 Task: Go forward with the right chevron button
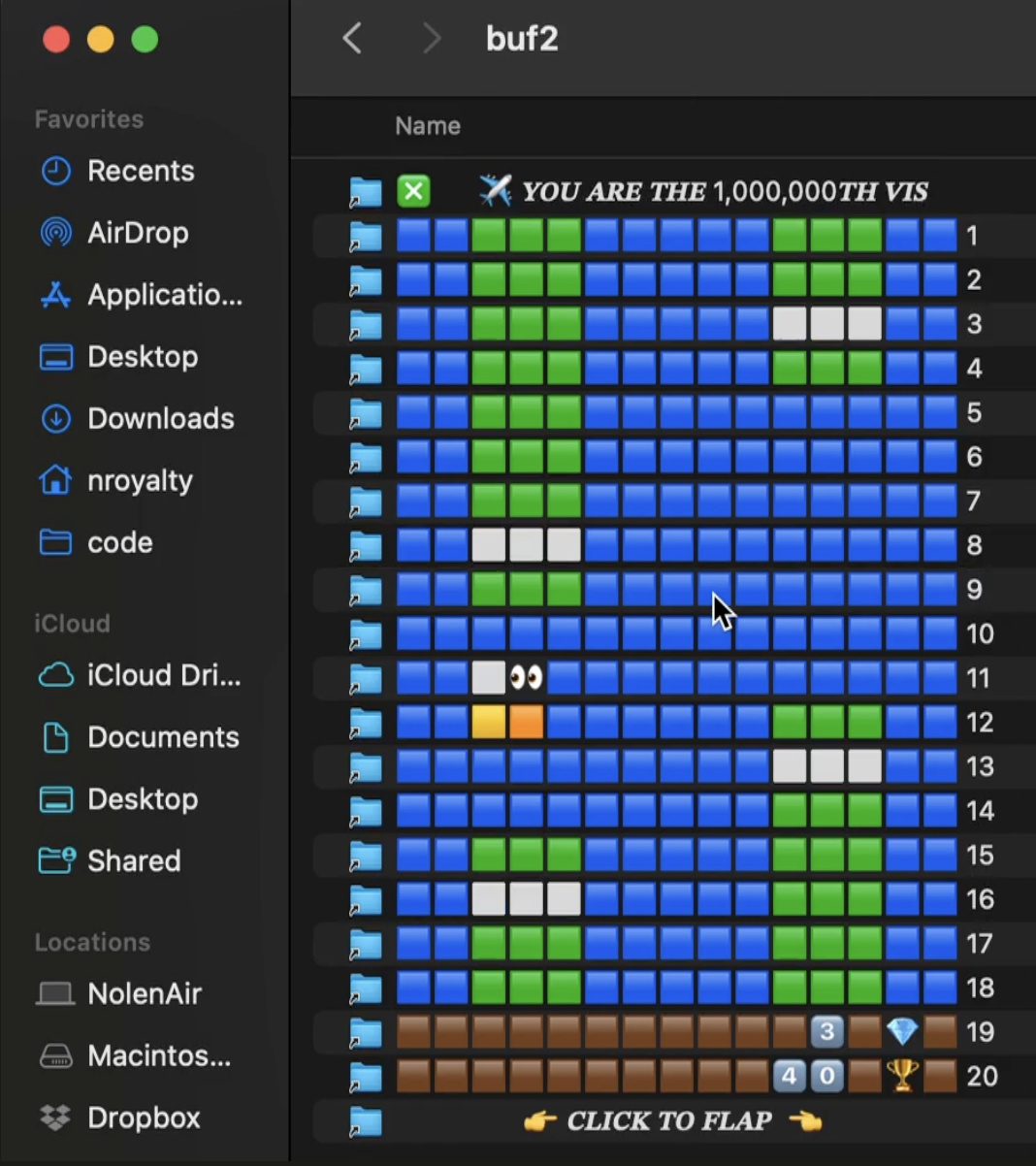click(x=432, y=39)
